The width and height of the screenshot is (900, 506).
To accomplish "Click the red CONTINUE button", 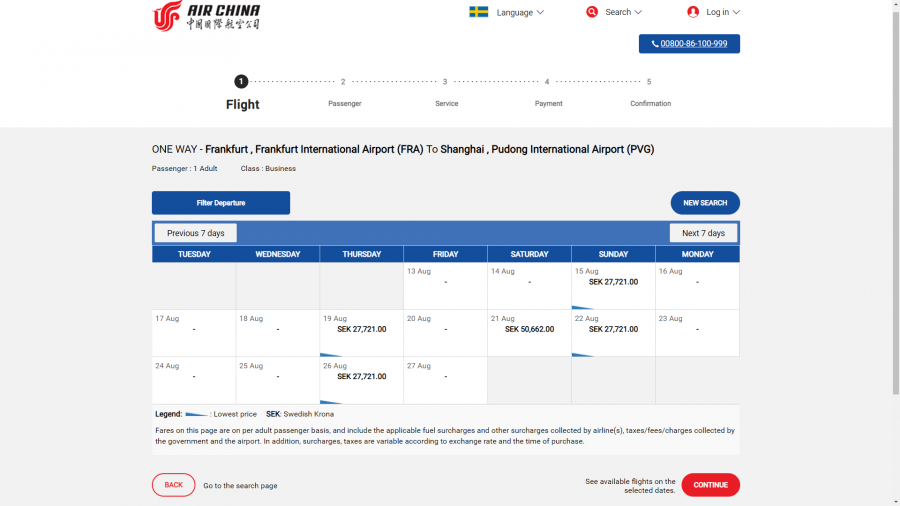I will tap(711, 485).
